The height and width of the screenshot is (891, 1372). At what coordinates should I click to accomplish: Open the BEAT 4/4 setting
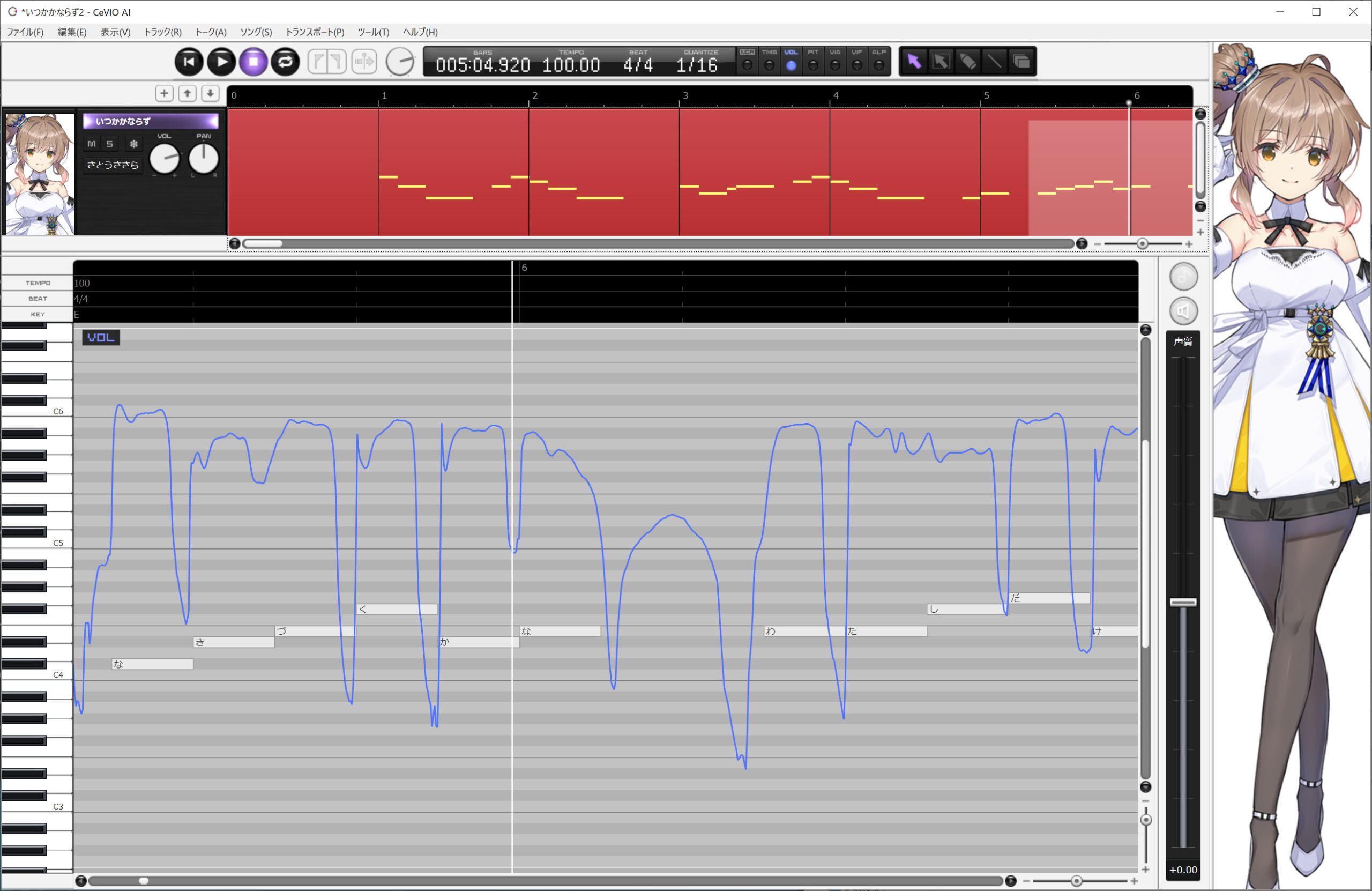638,64
